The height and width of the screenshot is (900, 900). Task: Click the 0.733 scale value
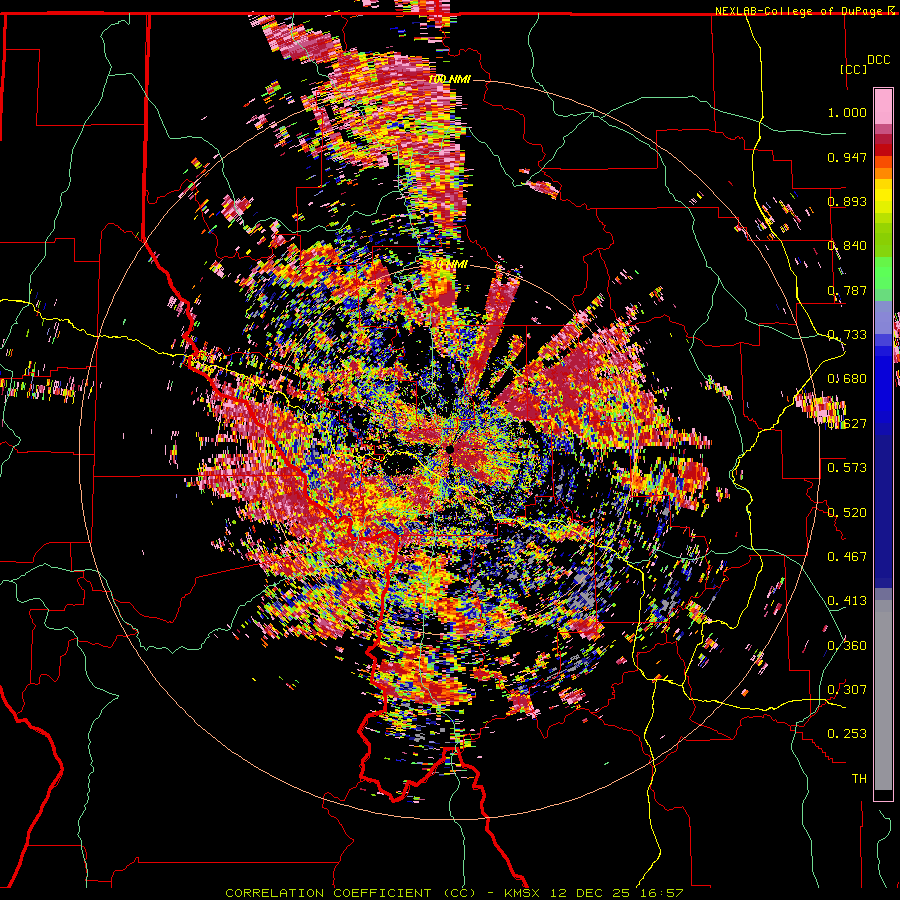[x=847, y=335]
